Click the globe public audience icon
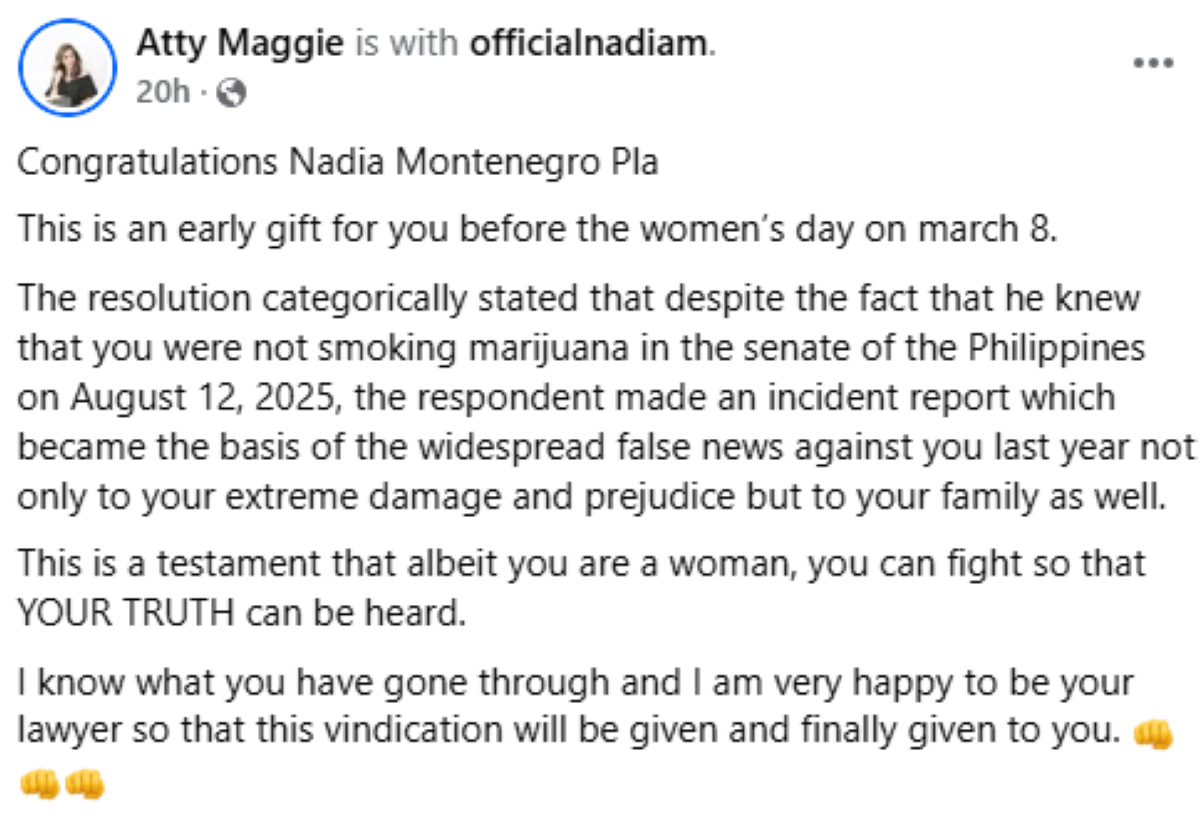 pos(231,92)
